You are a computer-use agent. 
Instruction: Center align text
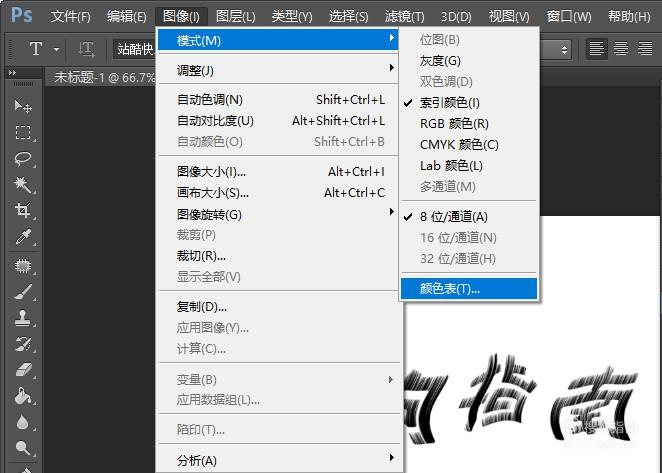[x=621, y=49]
